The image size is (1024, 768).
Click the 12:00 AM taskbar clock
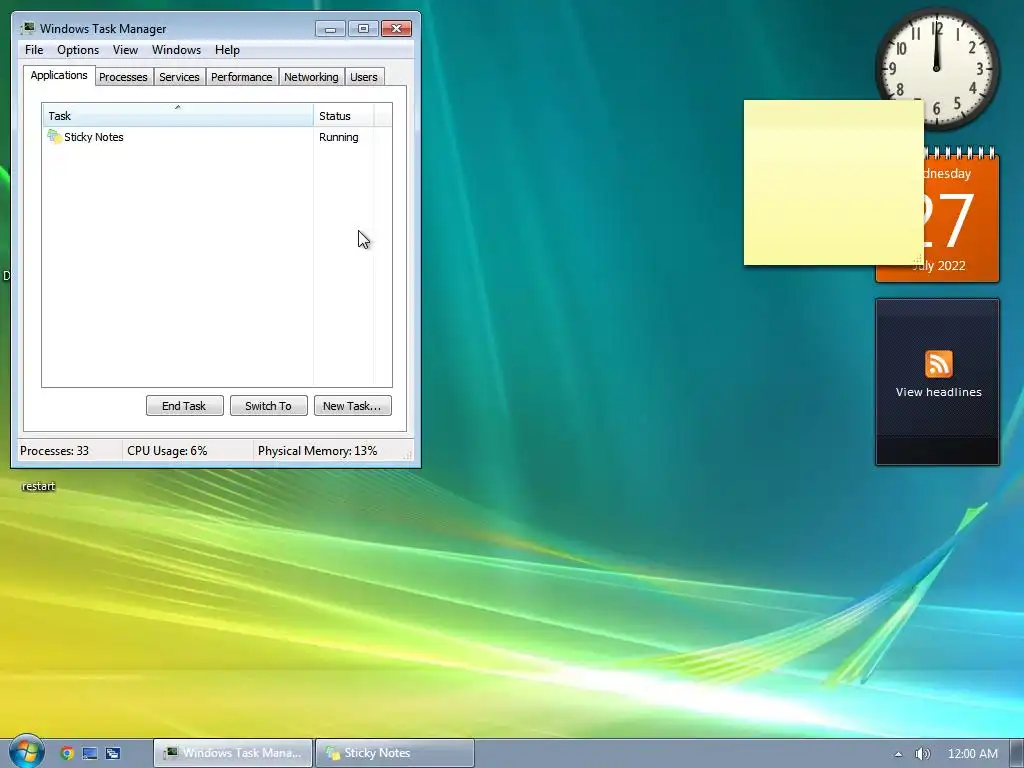(x=972, y=754)
